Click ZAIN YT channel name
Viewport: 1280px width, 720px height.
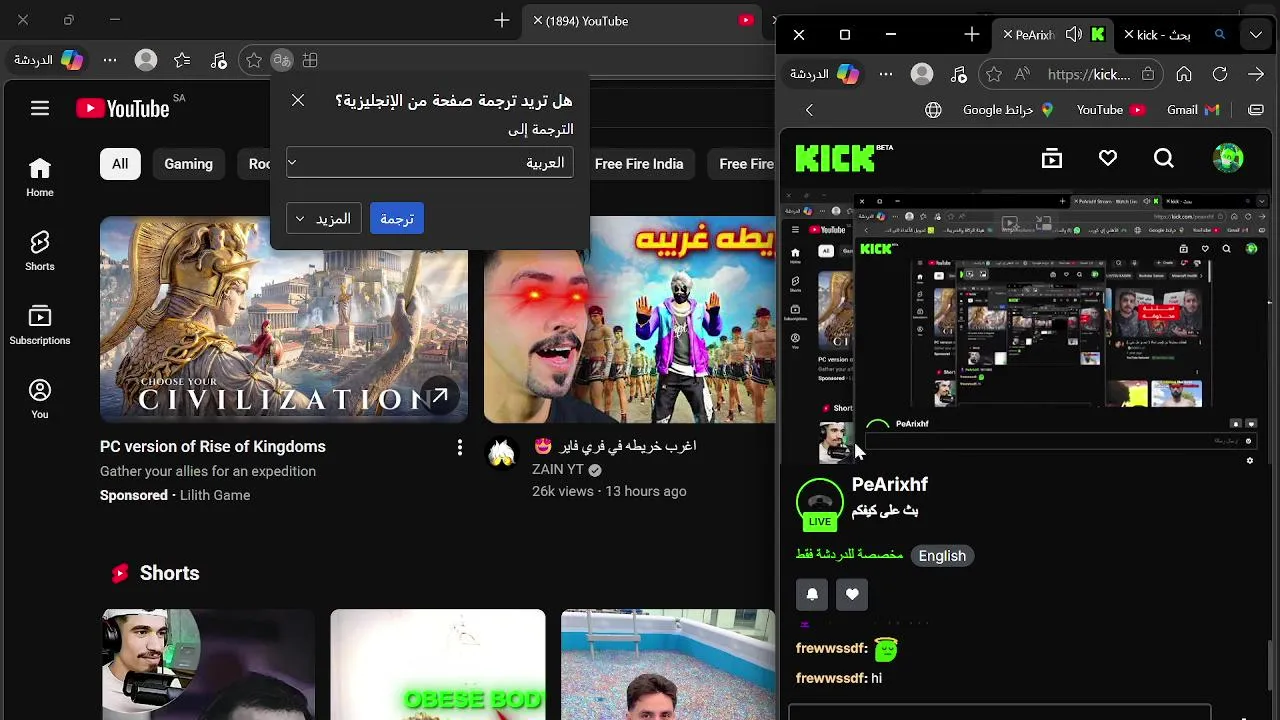click(558, 469)
